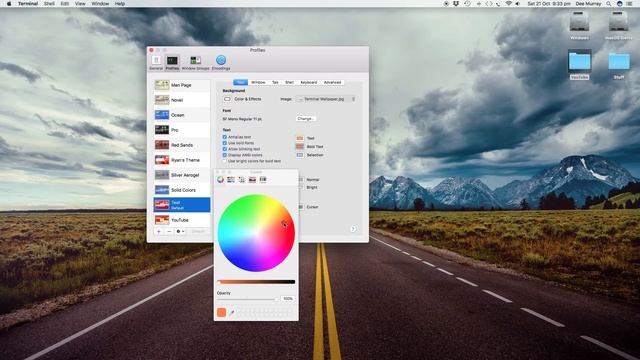Switch to the Text tab

pyautogui.click(x=240, y=82)
